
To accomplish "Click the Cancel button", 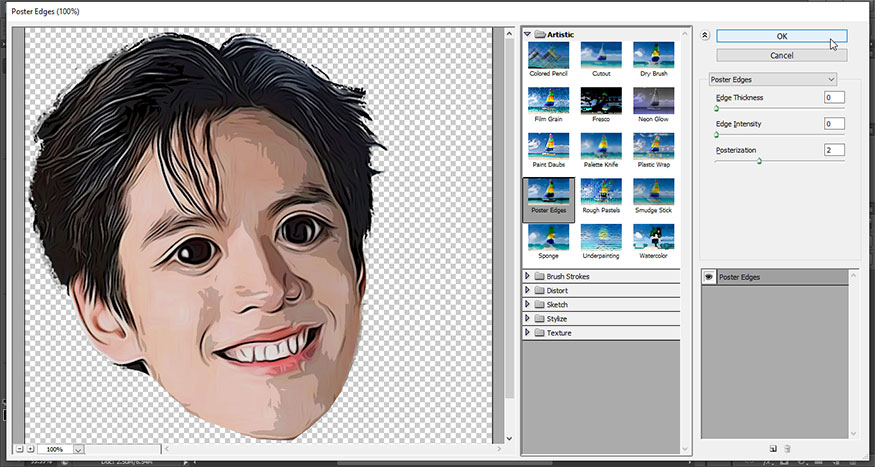I will [x=781, y=55].
